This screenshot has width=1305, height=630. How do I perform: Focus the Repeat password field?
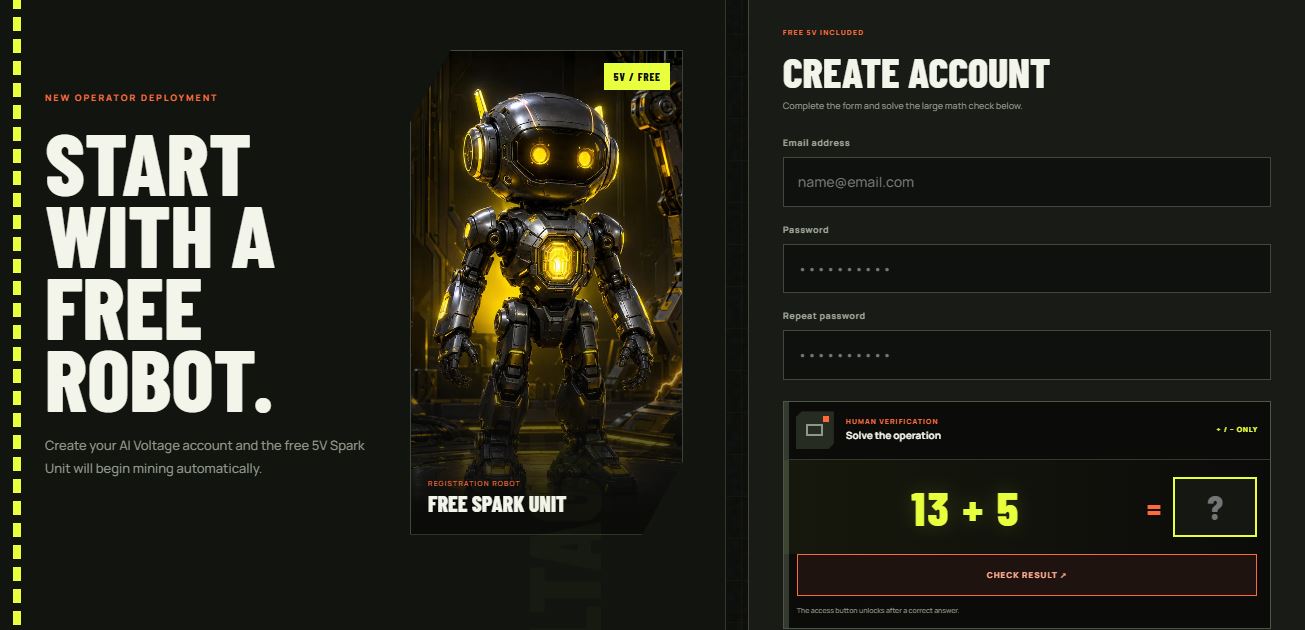tap(1026, 355)
